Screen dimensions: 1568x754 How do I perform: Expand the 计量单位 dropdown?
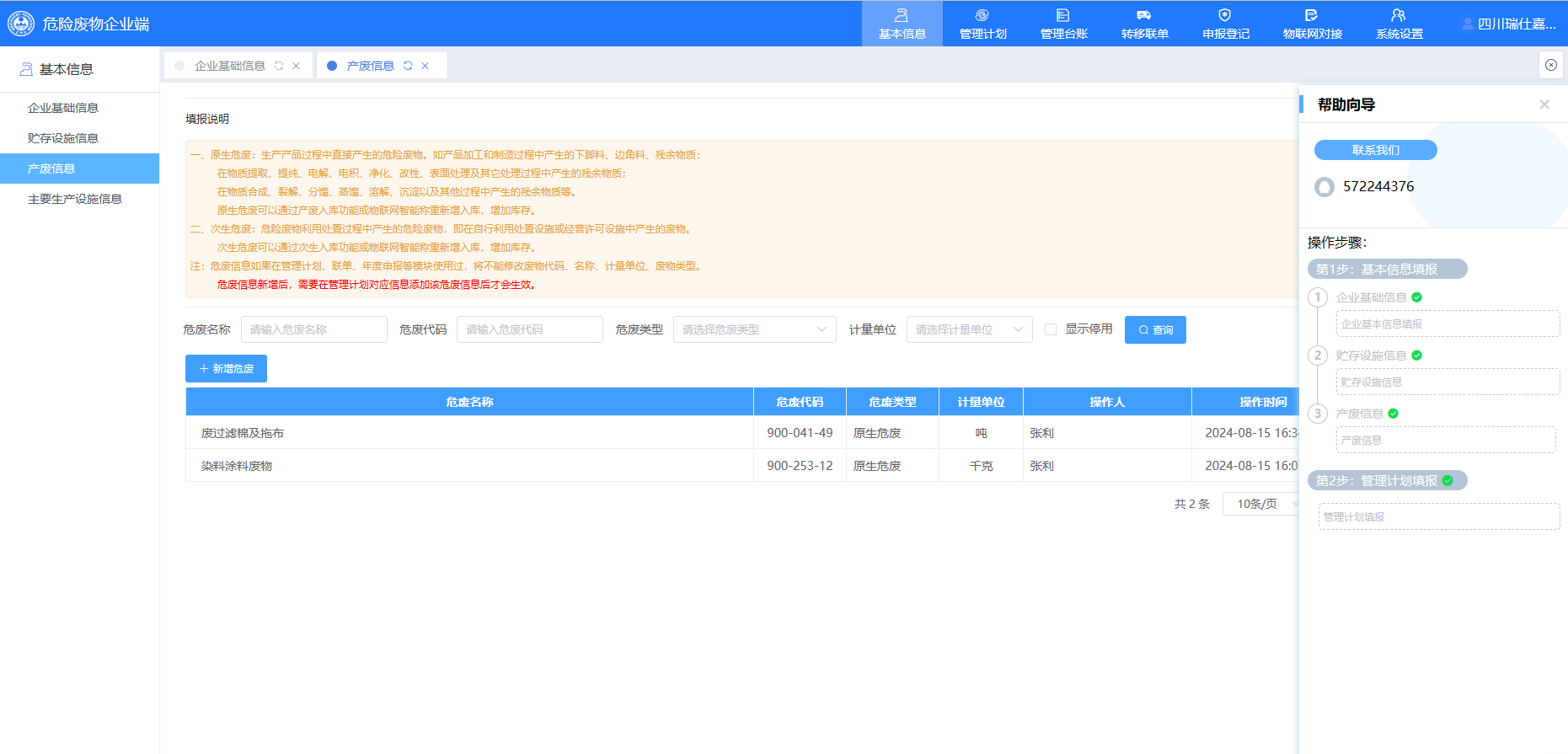pos(969,329)
